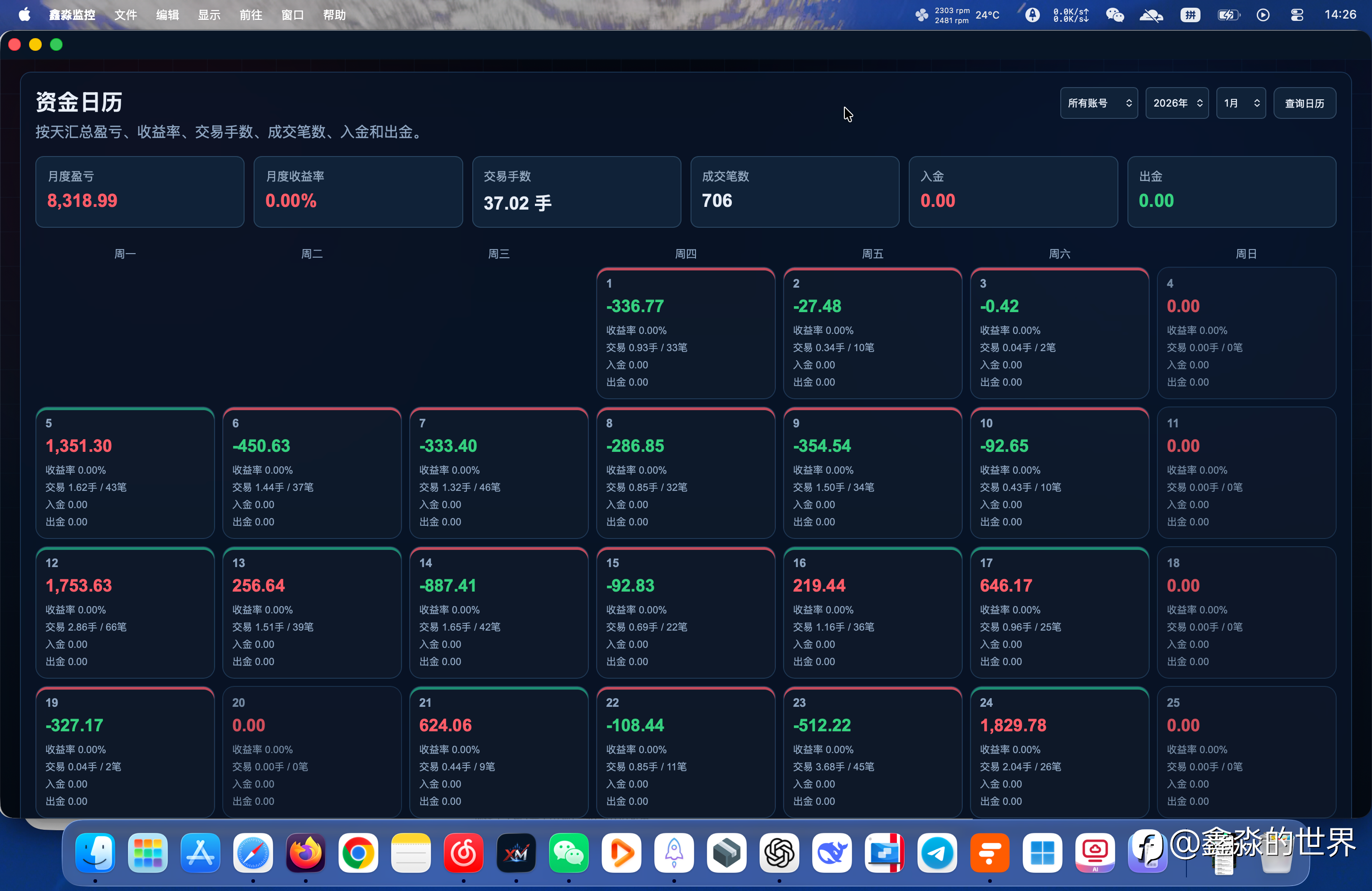Image resolution: width=1372 pixels, height=891 pixels.
Task: Launch the orange play video app
Action: click(622, 853)
